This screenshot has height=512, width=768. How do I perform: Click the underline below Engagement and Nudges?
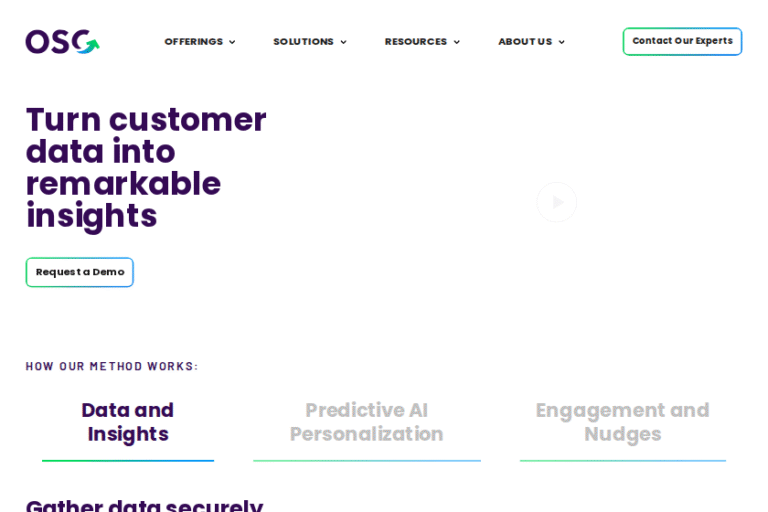622,461
